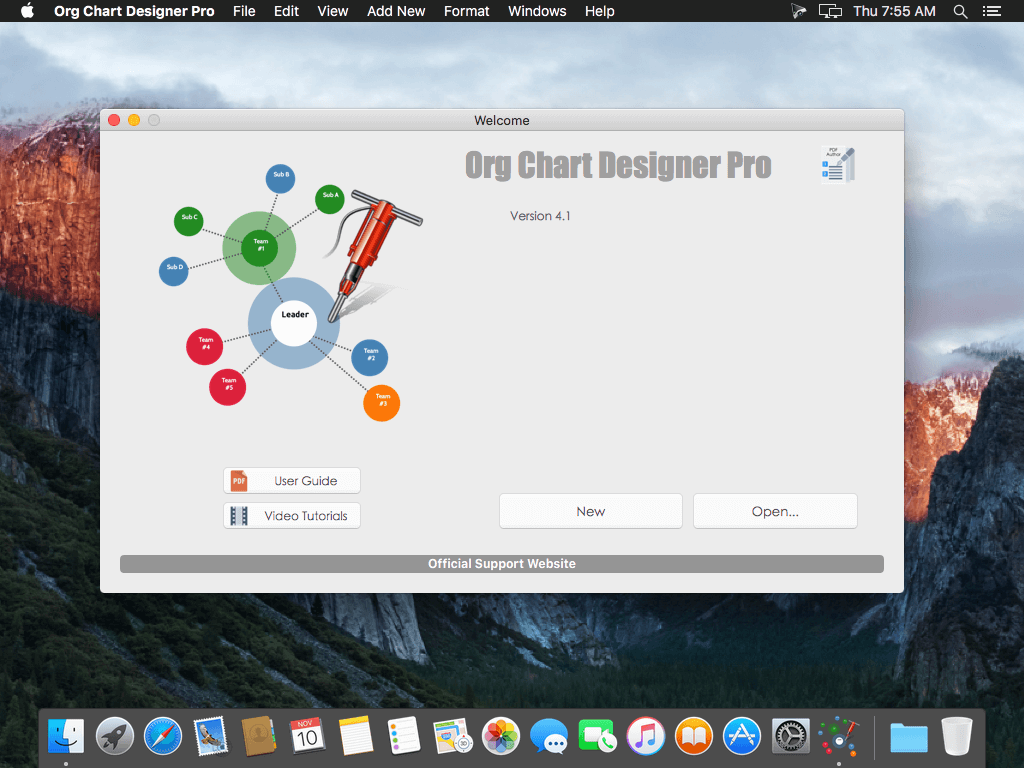Click the New button
The width and height of the screenshot is (1024, 768).
point(590,511)
